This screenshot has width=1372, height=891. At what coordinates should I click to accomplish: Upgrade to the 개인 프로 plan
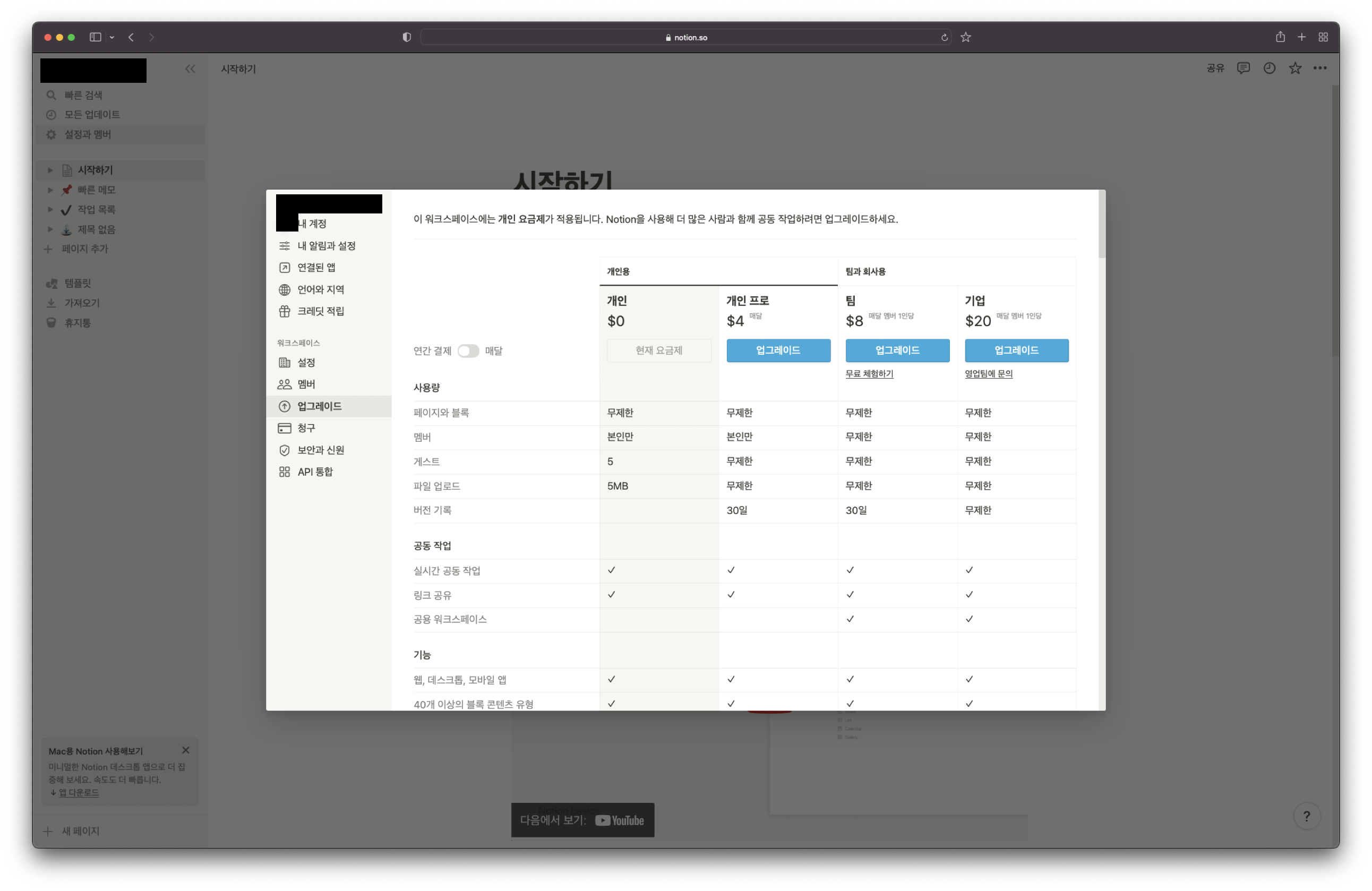[778, 350]
